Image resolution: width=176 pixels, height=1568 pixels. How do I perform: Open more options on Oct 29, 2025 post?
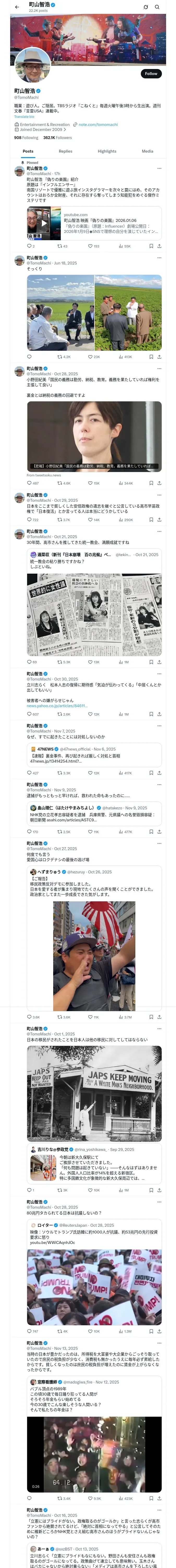tap(159, 495)
